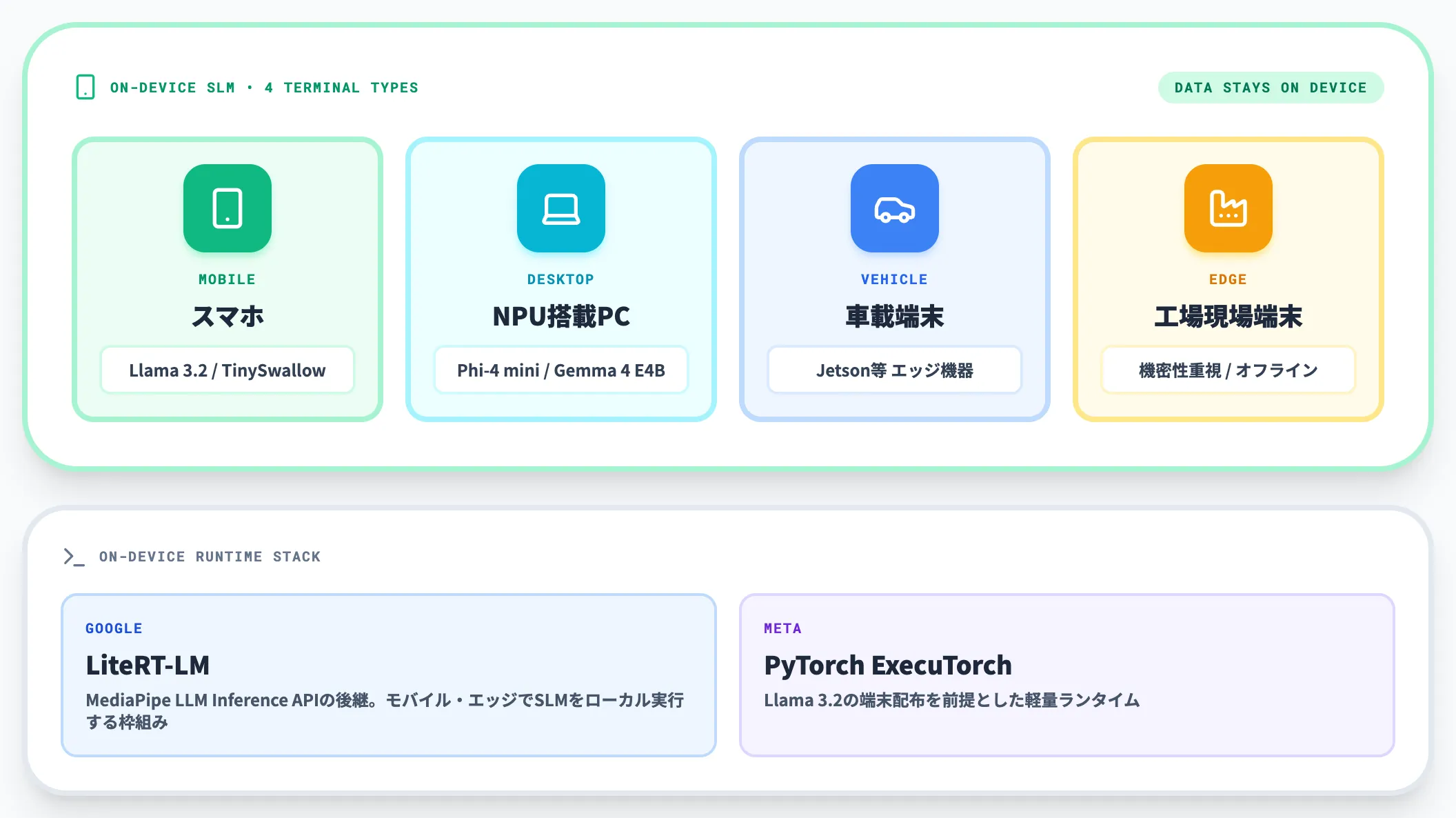Viewport: 1456px width, 818px height.
Task: Click the blue car icon in Vehicle card
Action: [x=895, y=208]
